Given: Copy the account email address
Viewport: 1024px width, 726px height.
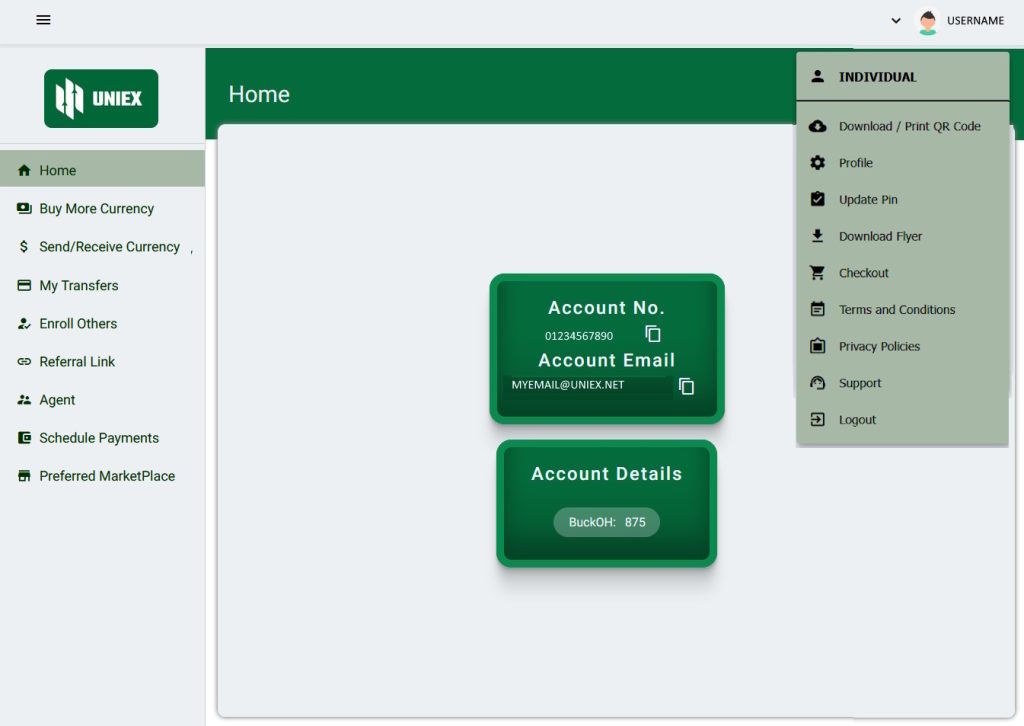Looking at the screenshot, I should 686,386.
